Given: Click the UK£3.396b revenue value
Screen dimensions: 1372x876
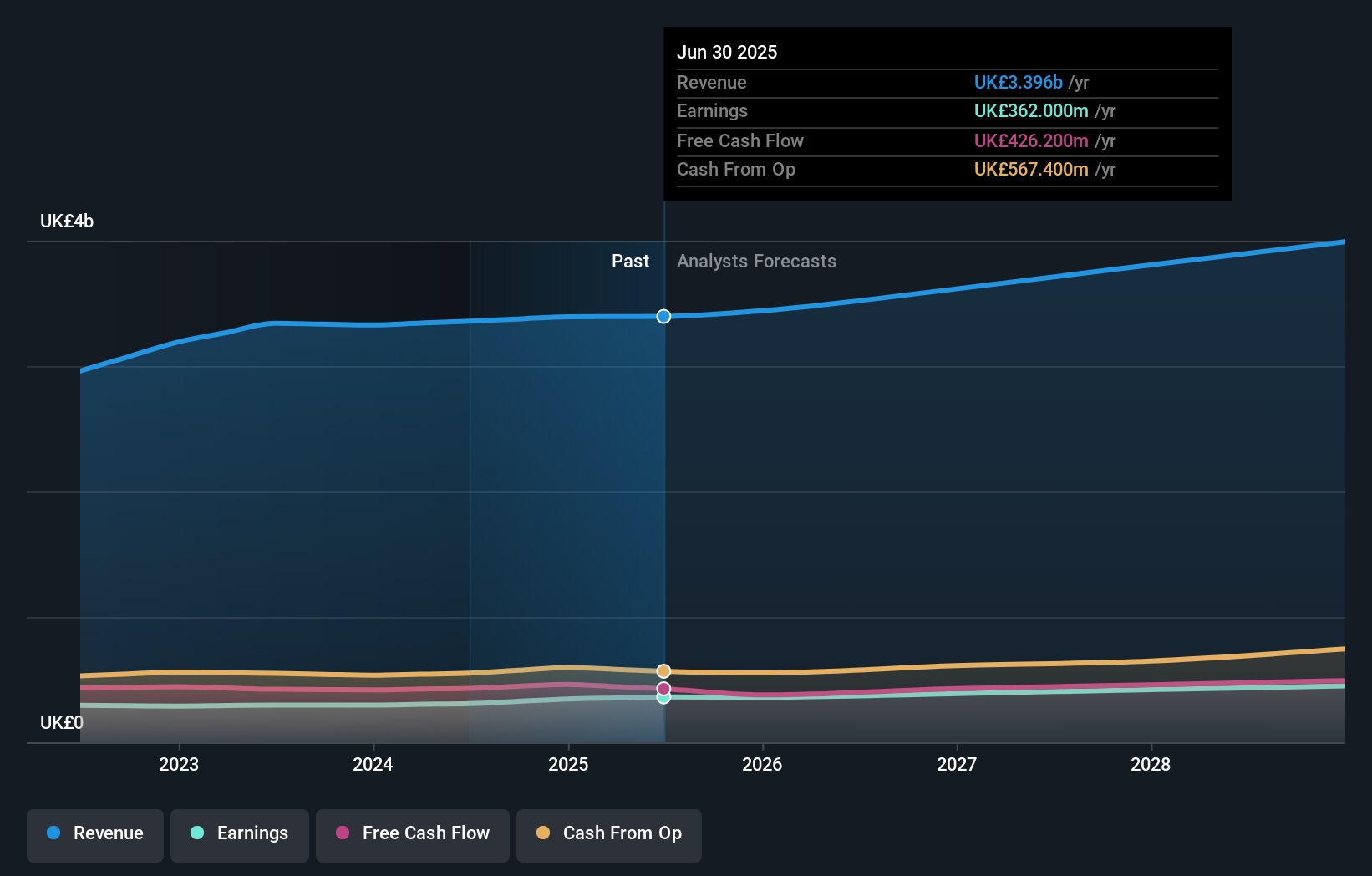Looking at the screenshot, I should [1018, 83].
